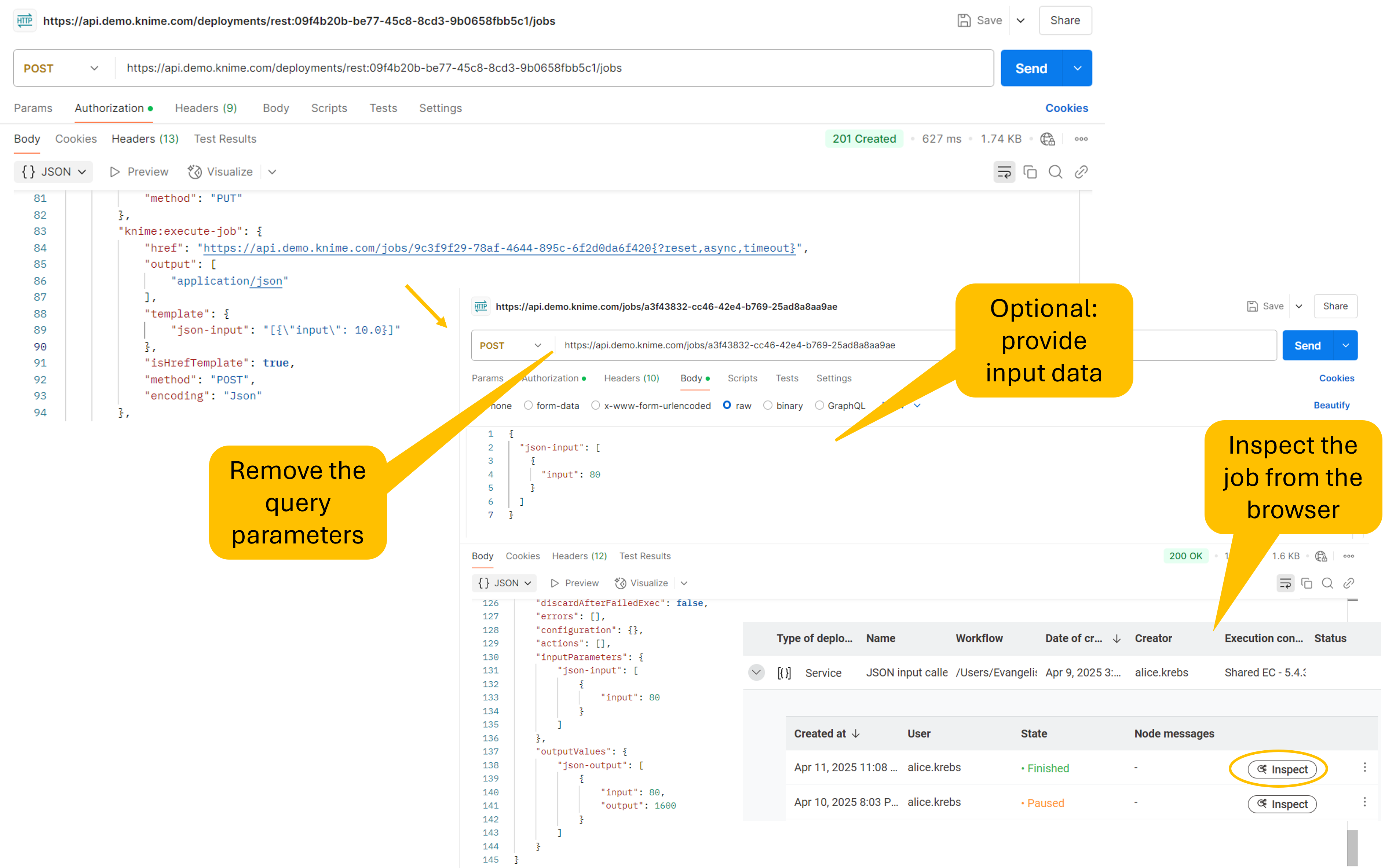This screenshot has width=1385, height=868.
Task: Click the network globe icon near 1.6 KB
Action: pyautogui.click(x=1321, y=556)
